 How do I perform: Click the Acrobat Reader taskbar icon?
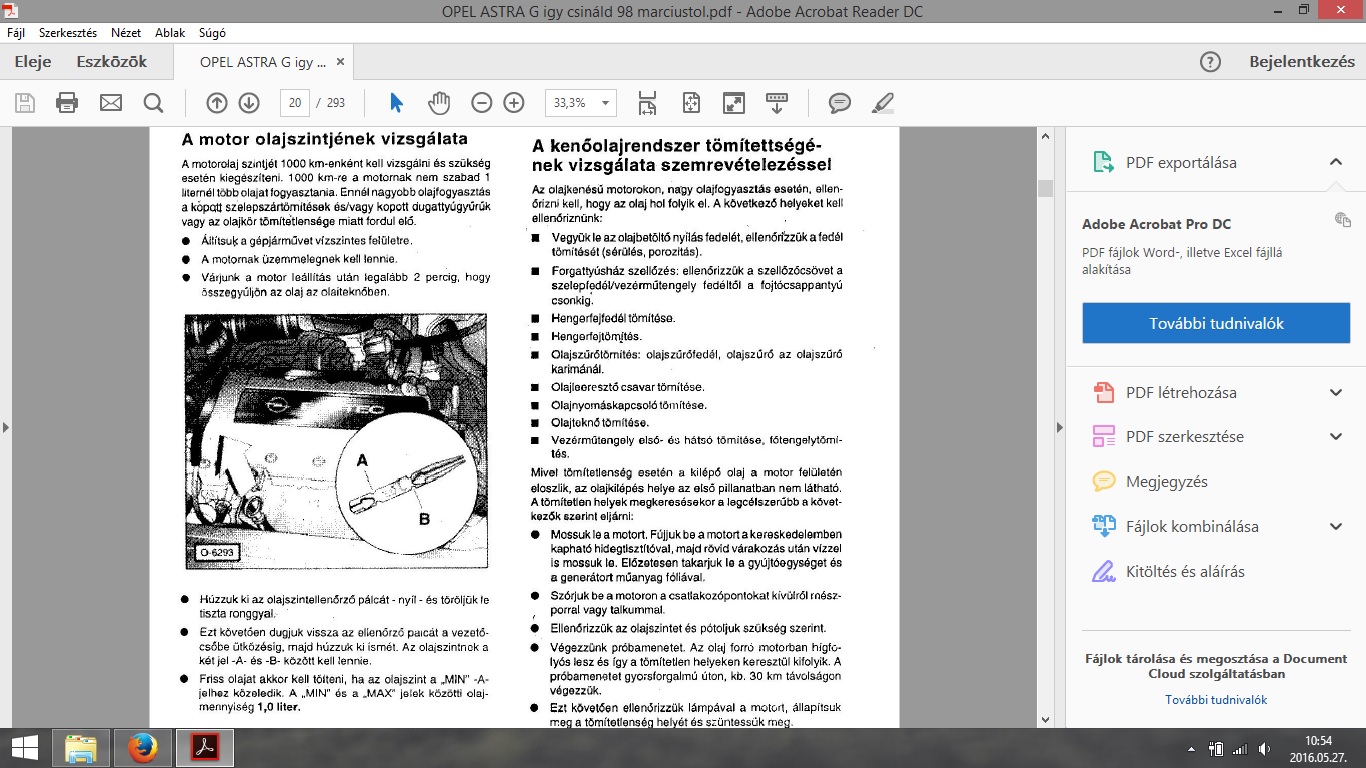pyautogui.click(x=204, y=748)
